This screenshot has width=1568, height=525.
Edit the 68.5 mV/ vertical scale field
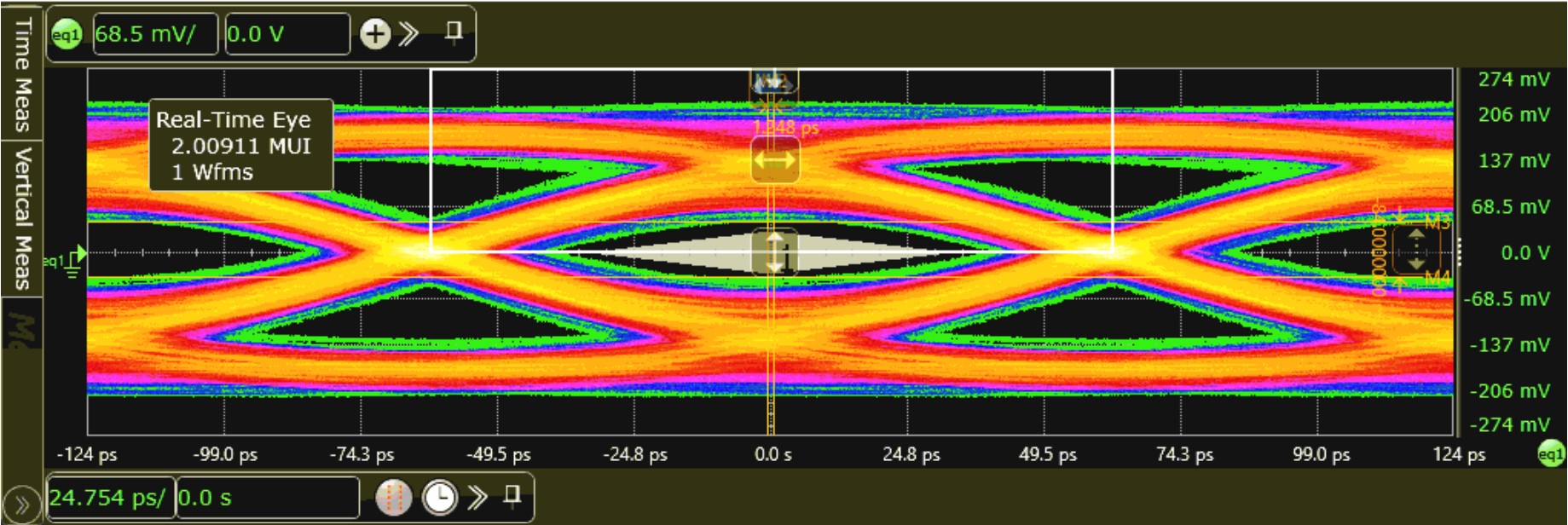[154, 35]
